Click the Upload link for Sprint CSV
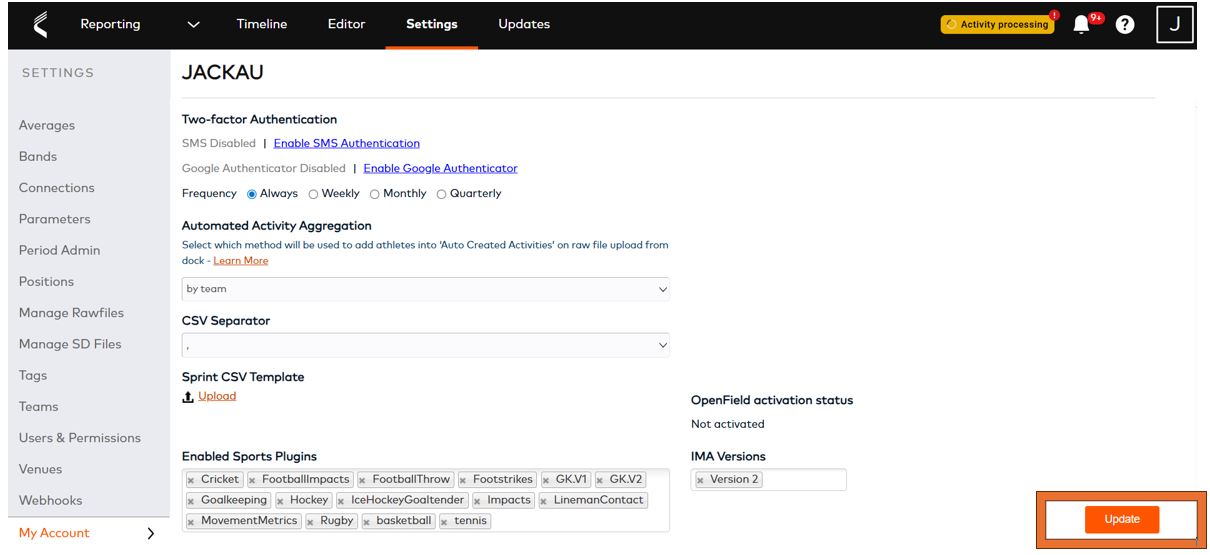The width and height of the screenshot is (1210, 555). (217, 397)
